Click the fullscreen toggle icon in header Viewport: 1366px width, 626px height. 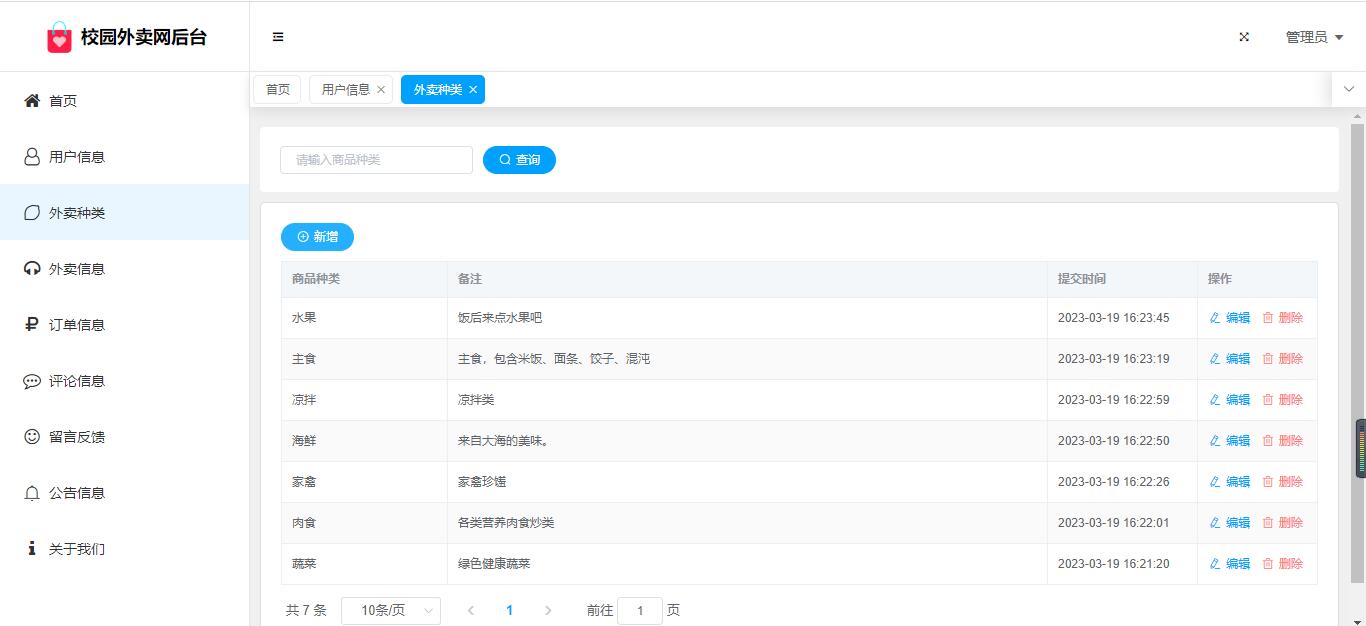click(1244, 37)
